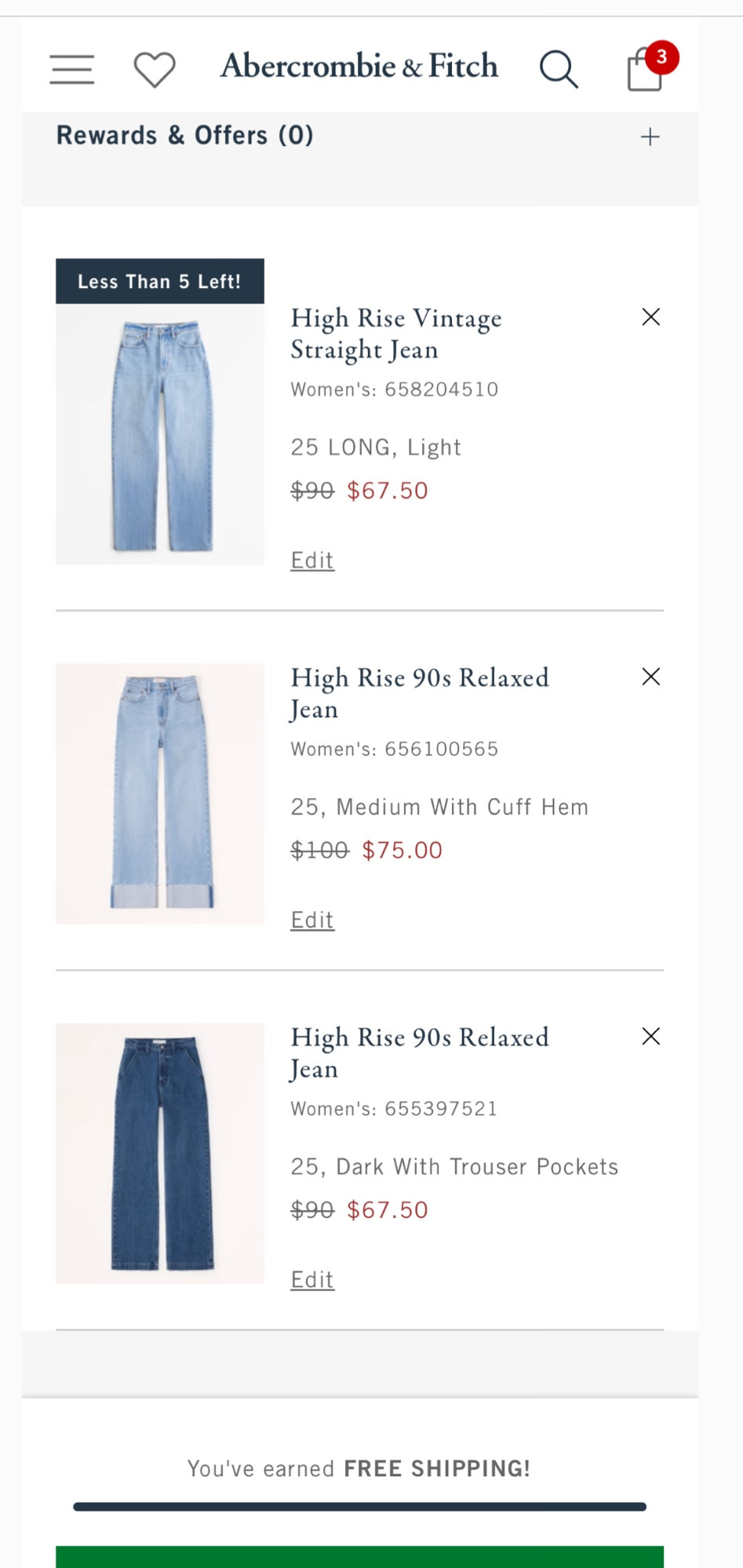
Task: Open search using the magnifying glass icon
Action: pyautogui.click(x=559, y=69)
